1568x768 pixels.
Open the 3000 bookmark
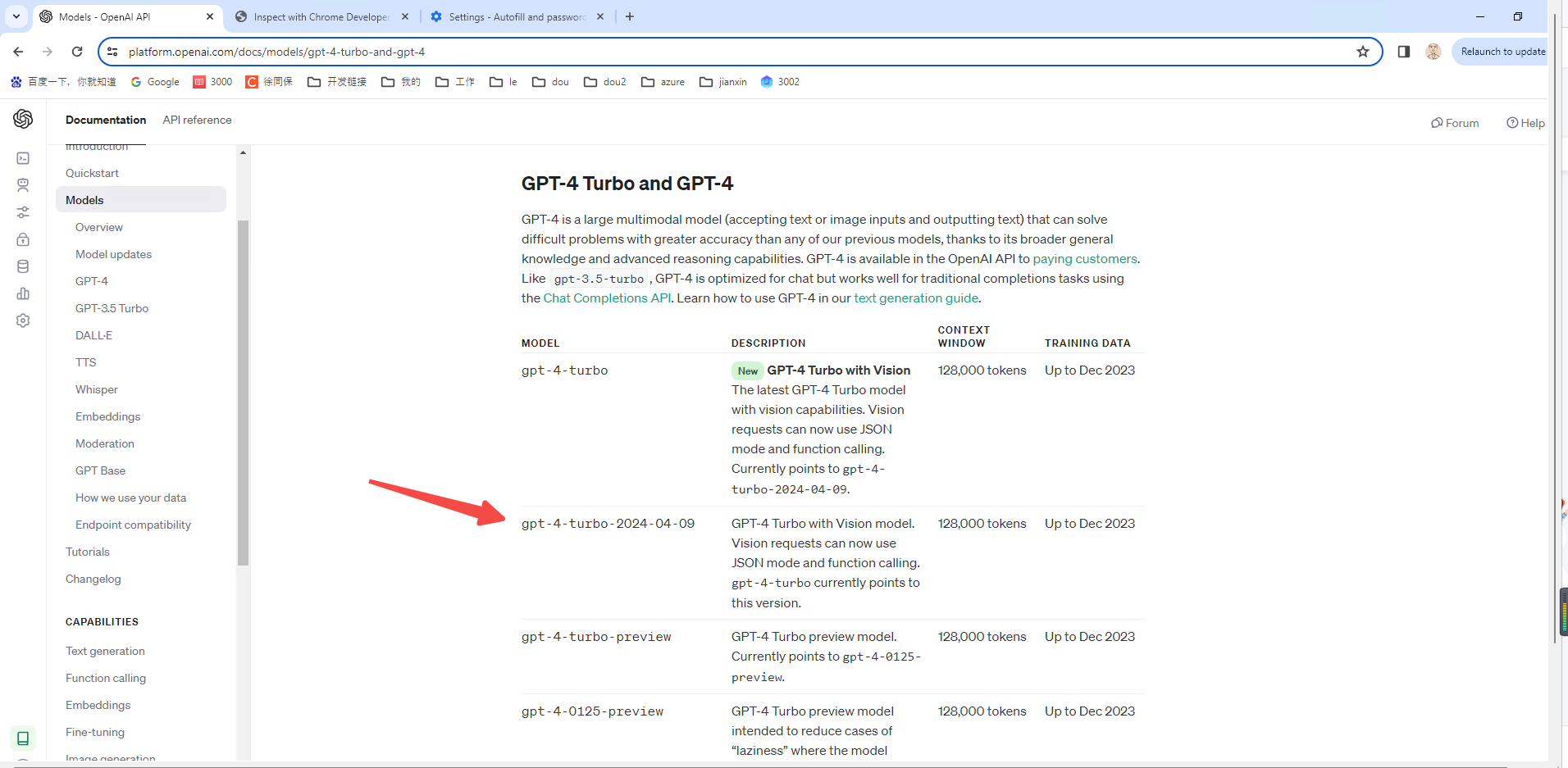point(213,82)
